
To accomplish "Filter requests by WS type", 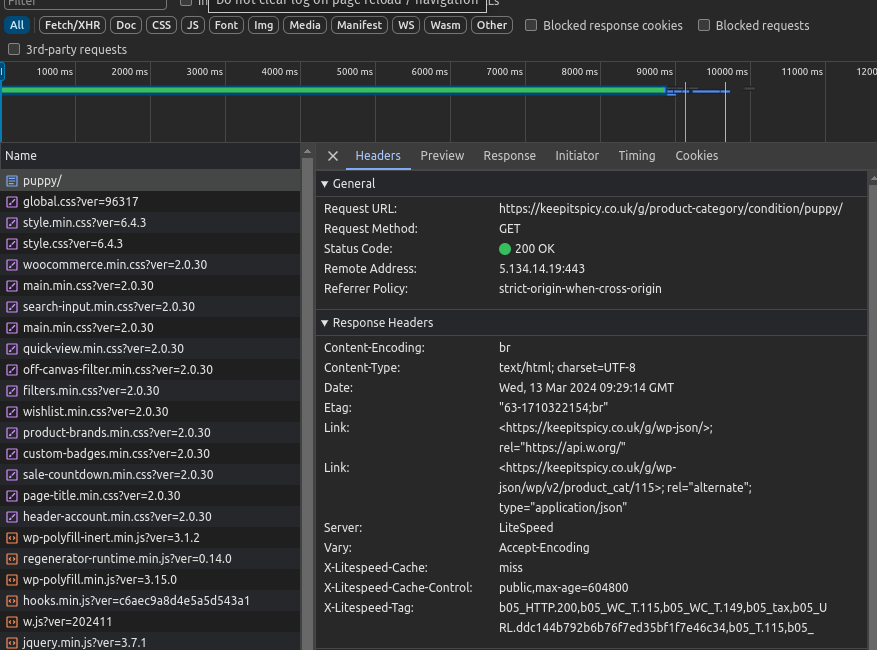I will 406,25.
